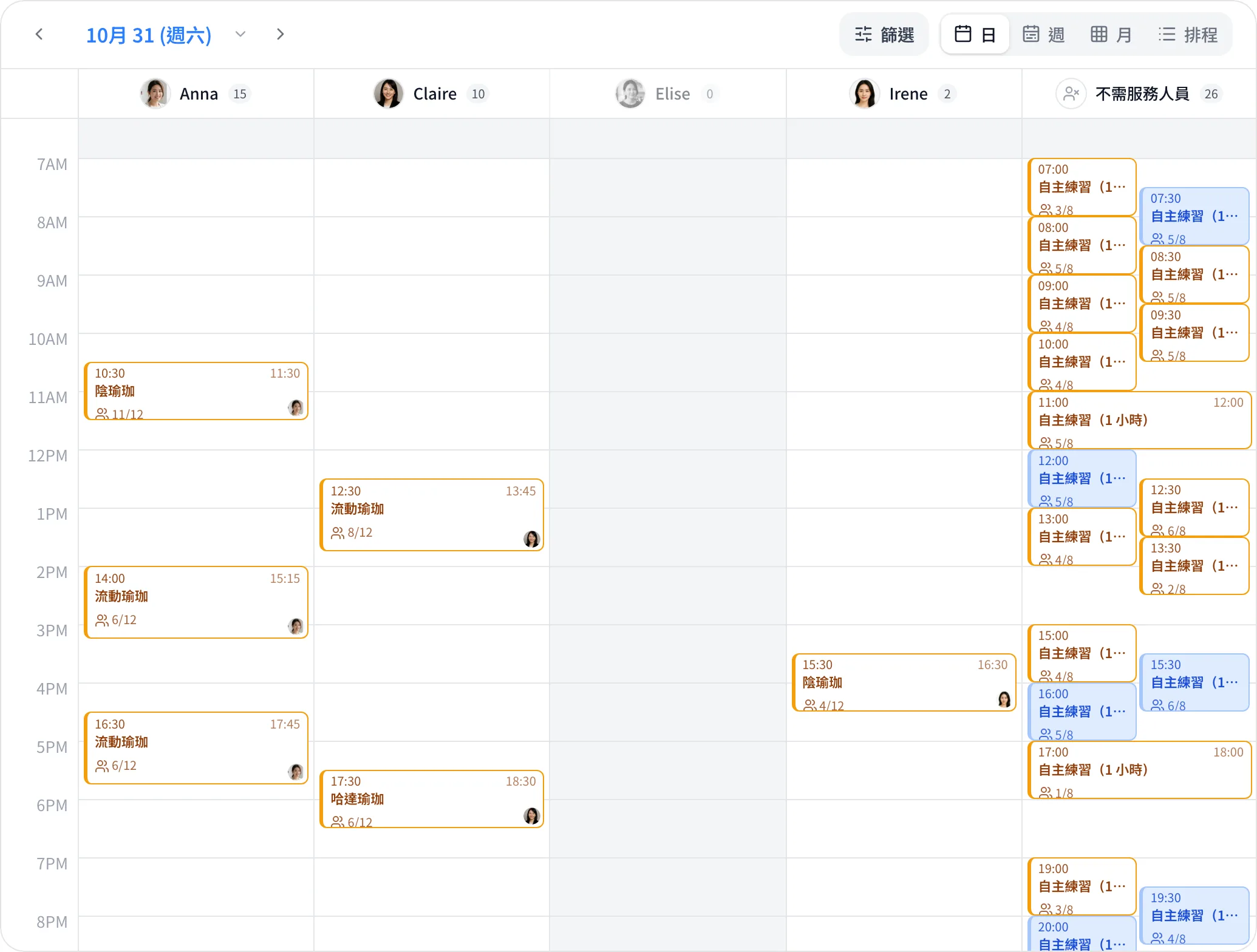Click Elise column header name

[672, 94]
